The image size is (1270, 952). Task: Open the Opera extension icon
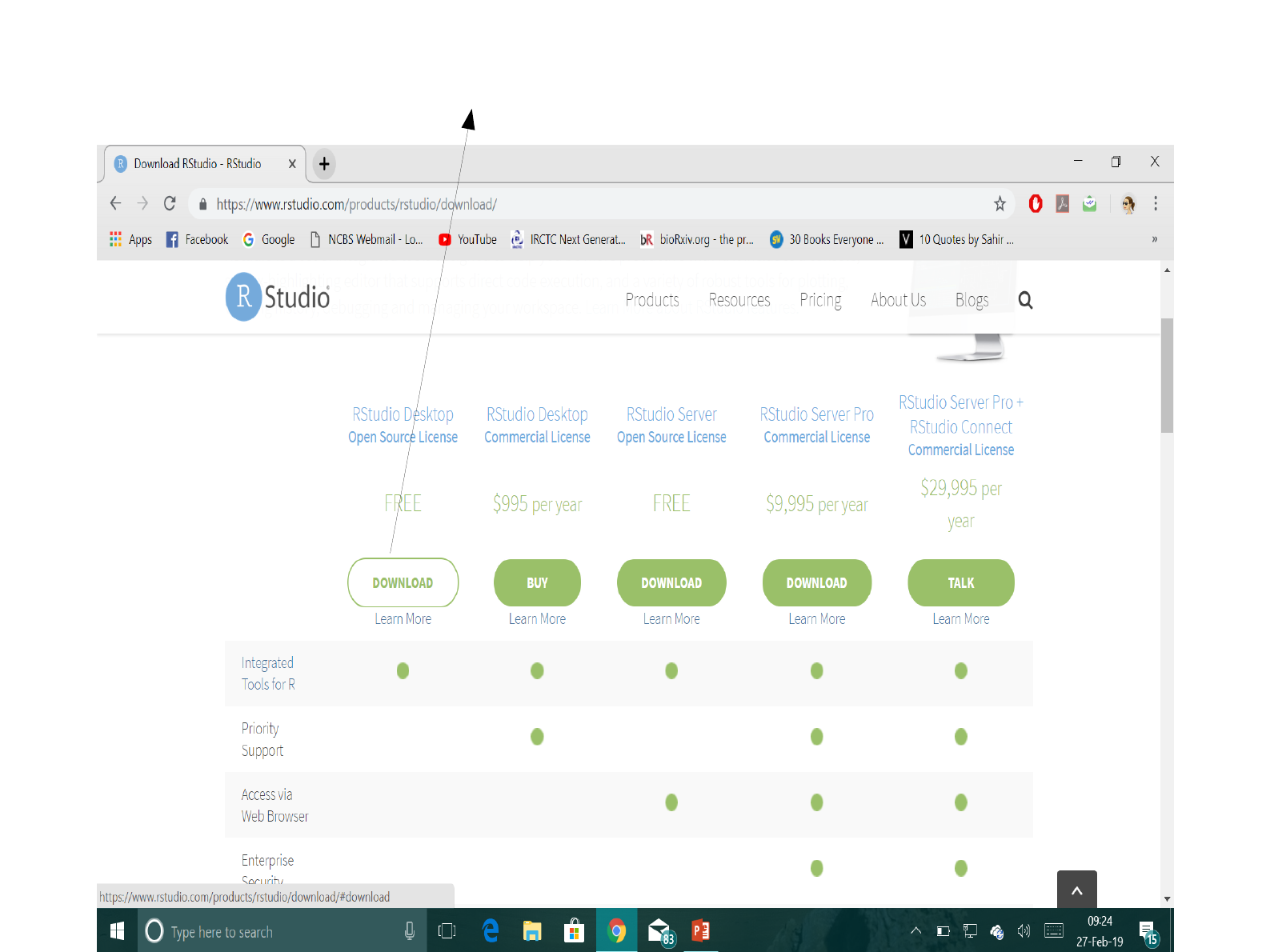[1036, 204]
